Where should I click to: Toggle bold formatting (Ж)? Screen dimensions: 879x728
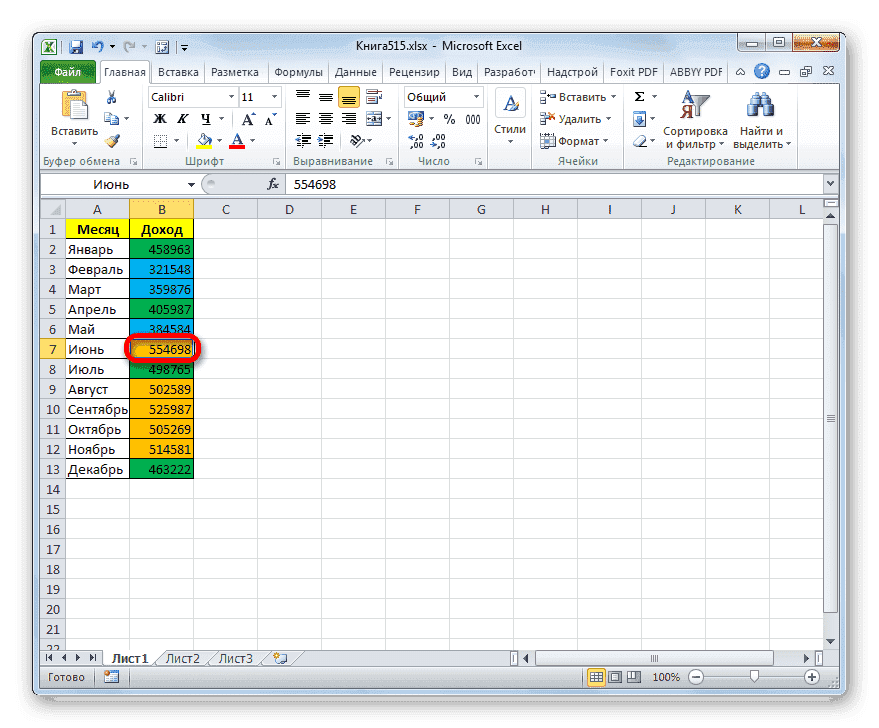(x=160, y=119)
